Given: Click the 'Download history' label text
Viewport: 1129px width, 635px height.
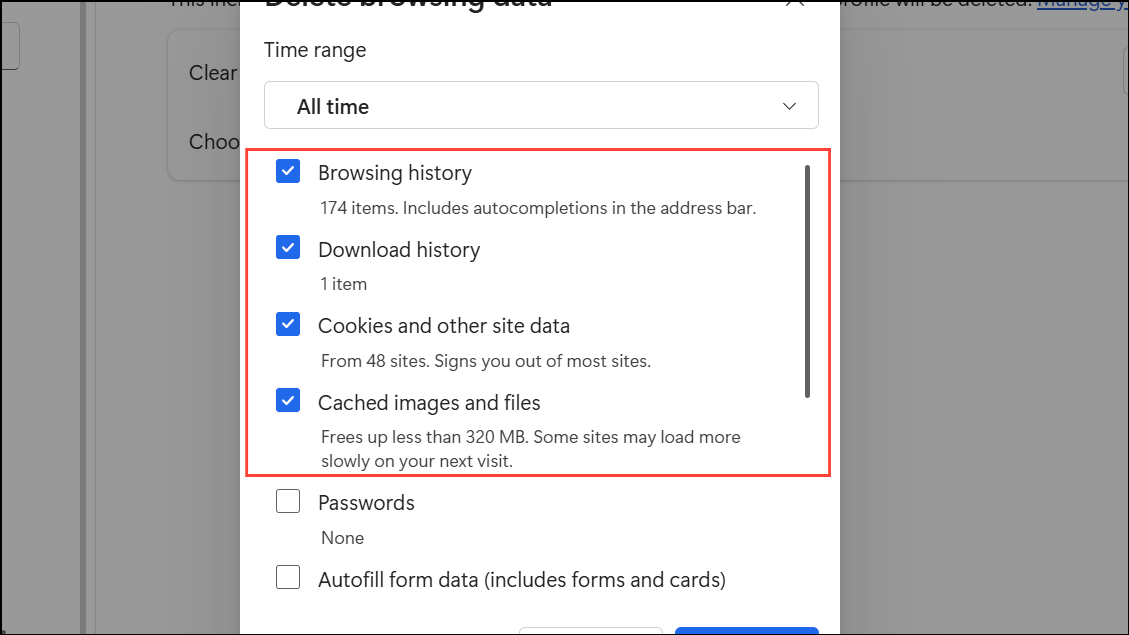Looking at the screenshot, I should click(x=398, y=250).
